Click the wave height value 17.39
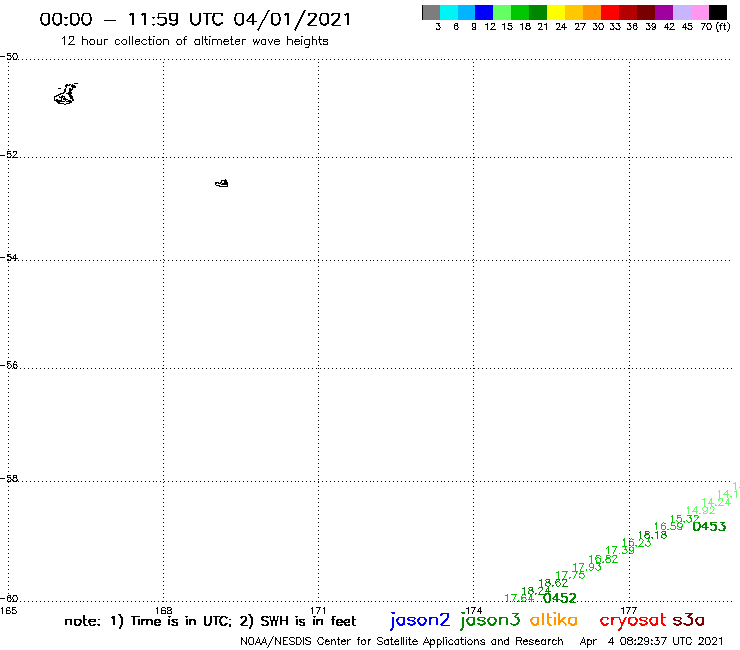This screenshot has height=650, width=740. point(620,550)
